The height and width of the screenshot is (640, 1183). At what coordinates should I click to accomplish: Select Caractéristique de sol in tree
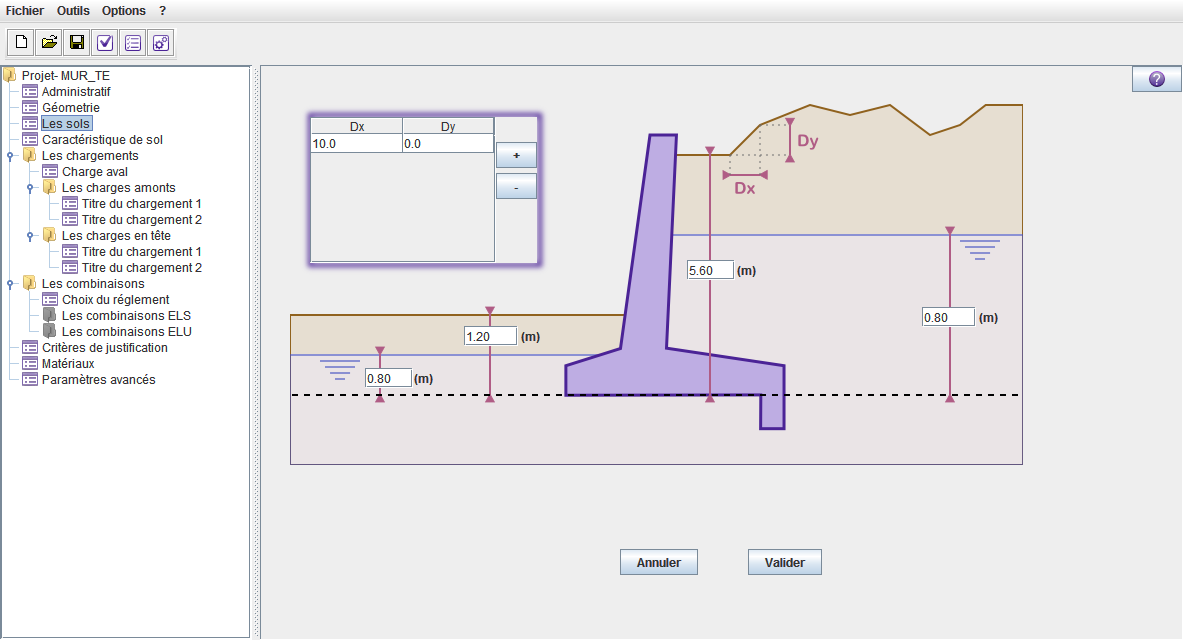click(x=102, y=140)
